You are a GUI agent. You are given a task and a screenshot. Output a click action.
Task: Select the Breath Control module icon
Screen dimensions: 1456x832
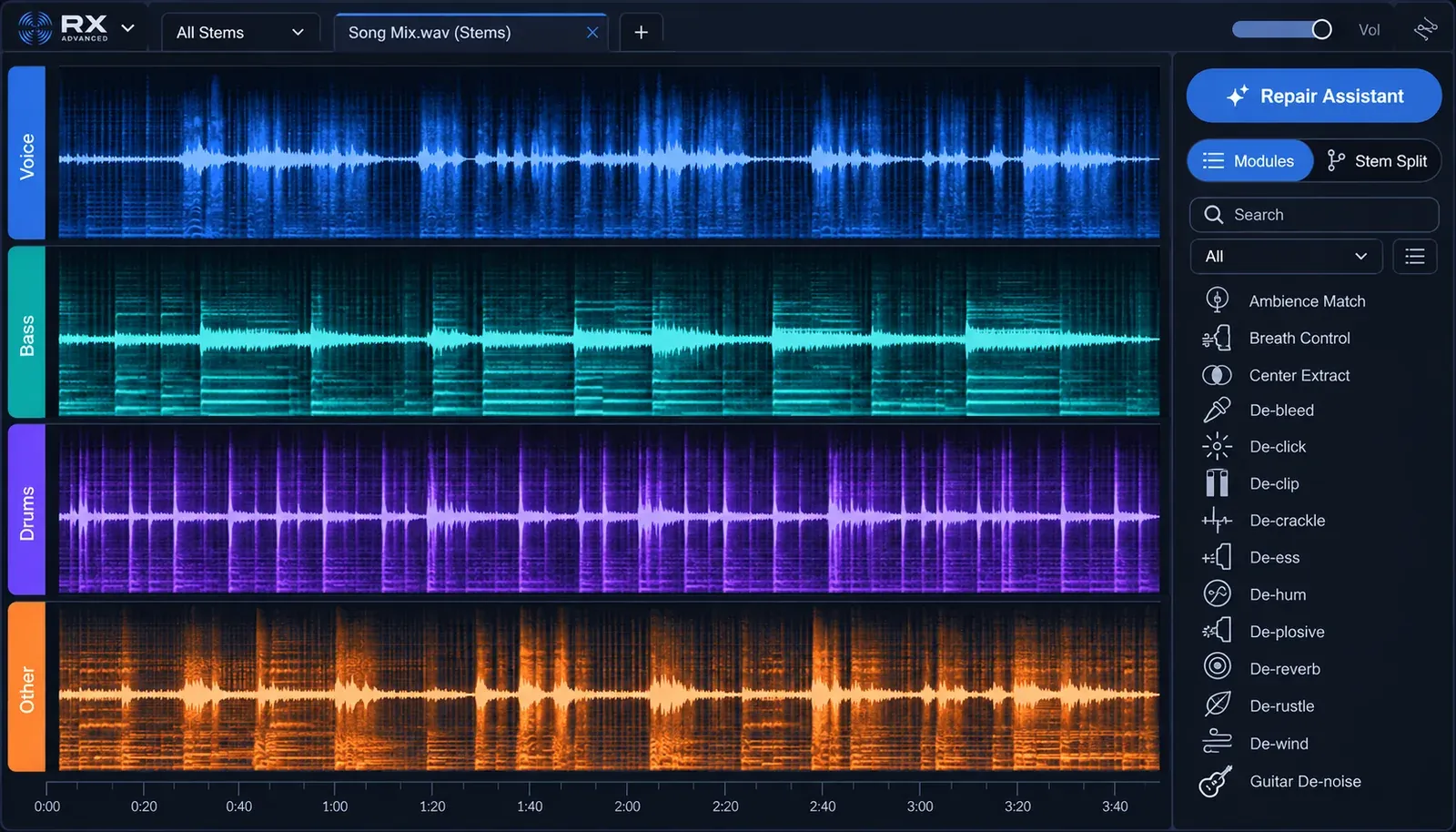point(1217,338)
